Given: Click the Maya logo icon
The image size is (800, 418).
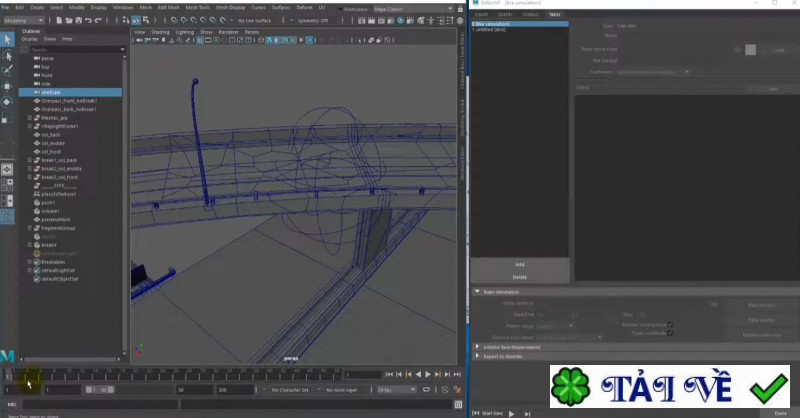Looking at the screenshot, I should [x=7, y=356].
